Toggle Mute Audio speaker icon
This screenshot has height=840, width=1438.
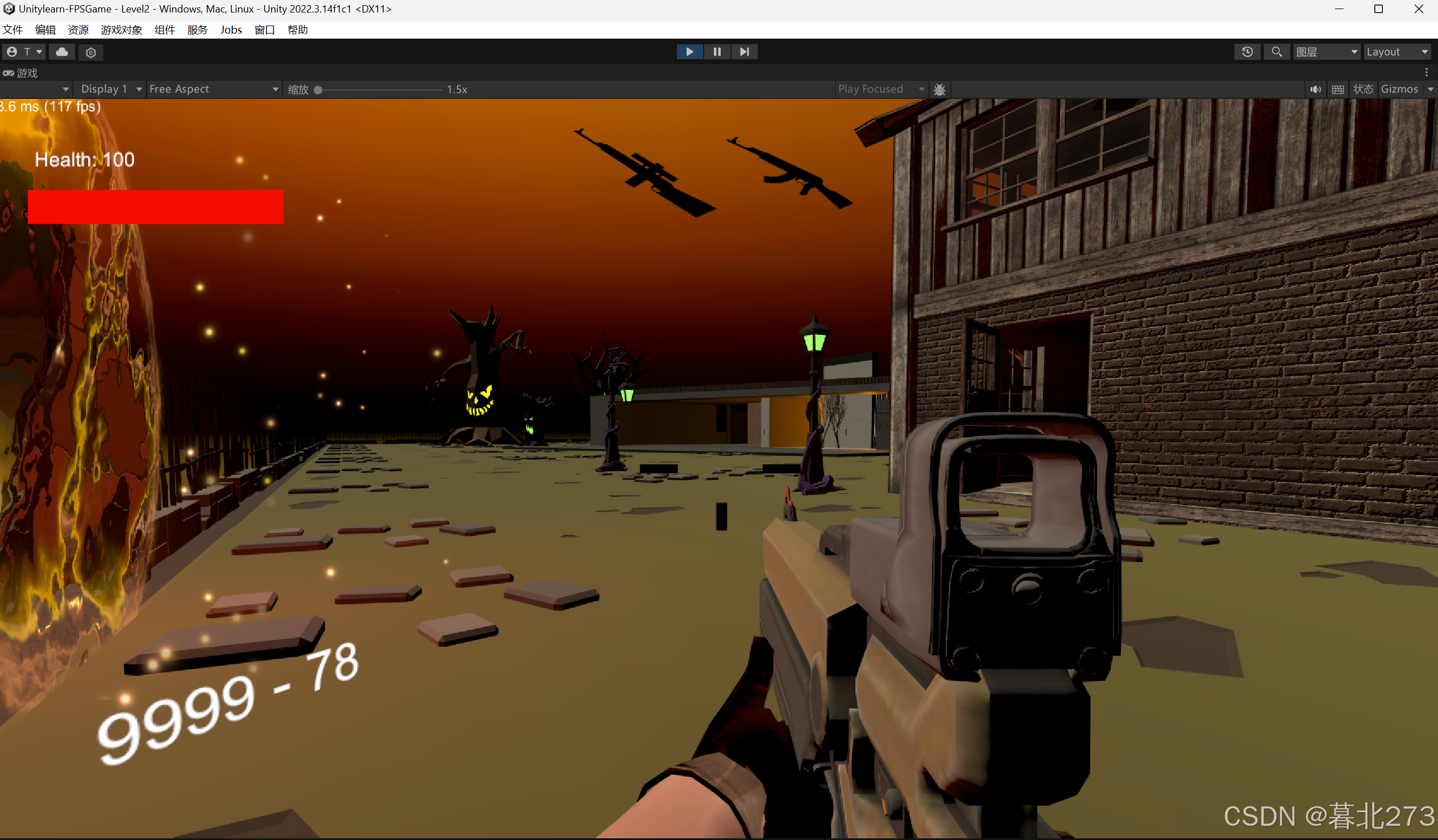pos(1315,90)
